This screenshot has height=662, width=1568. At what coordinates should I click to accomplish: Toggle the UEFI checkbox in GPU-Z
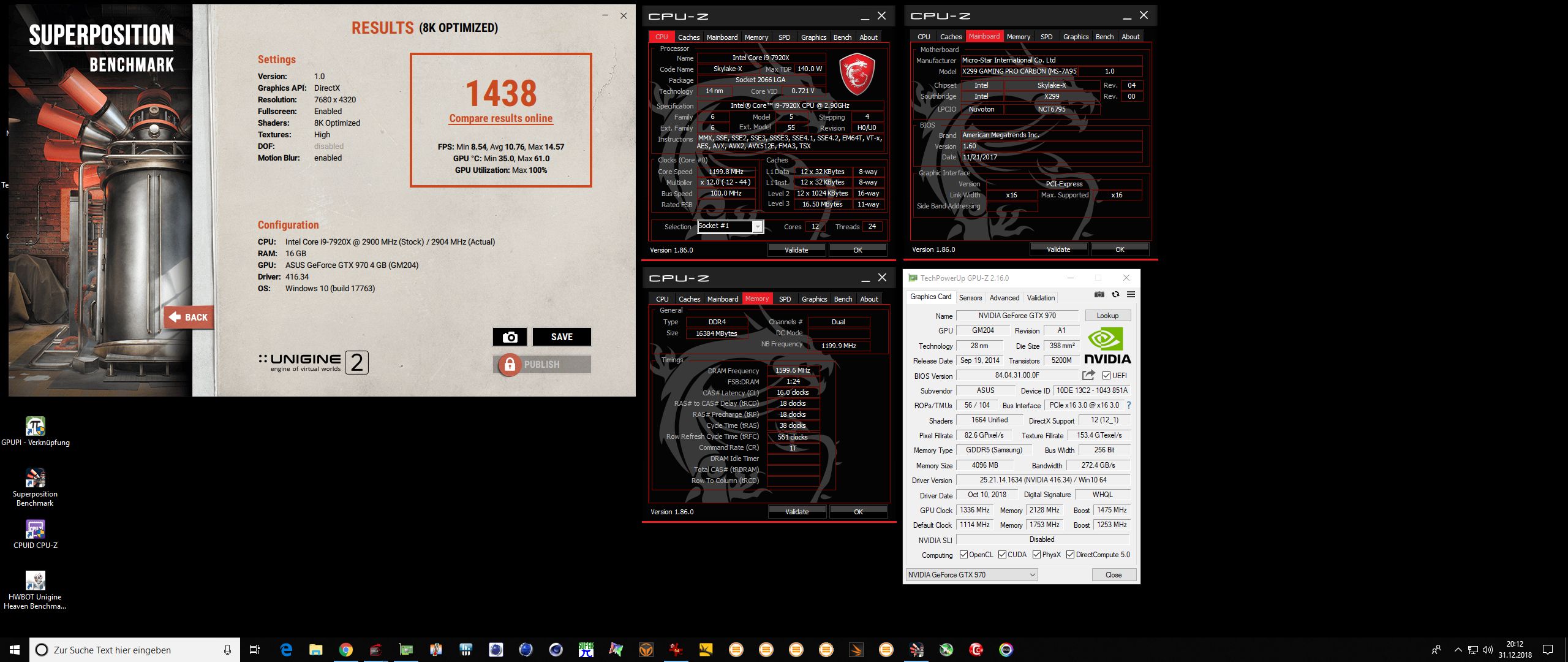coord(1106,376)
